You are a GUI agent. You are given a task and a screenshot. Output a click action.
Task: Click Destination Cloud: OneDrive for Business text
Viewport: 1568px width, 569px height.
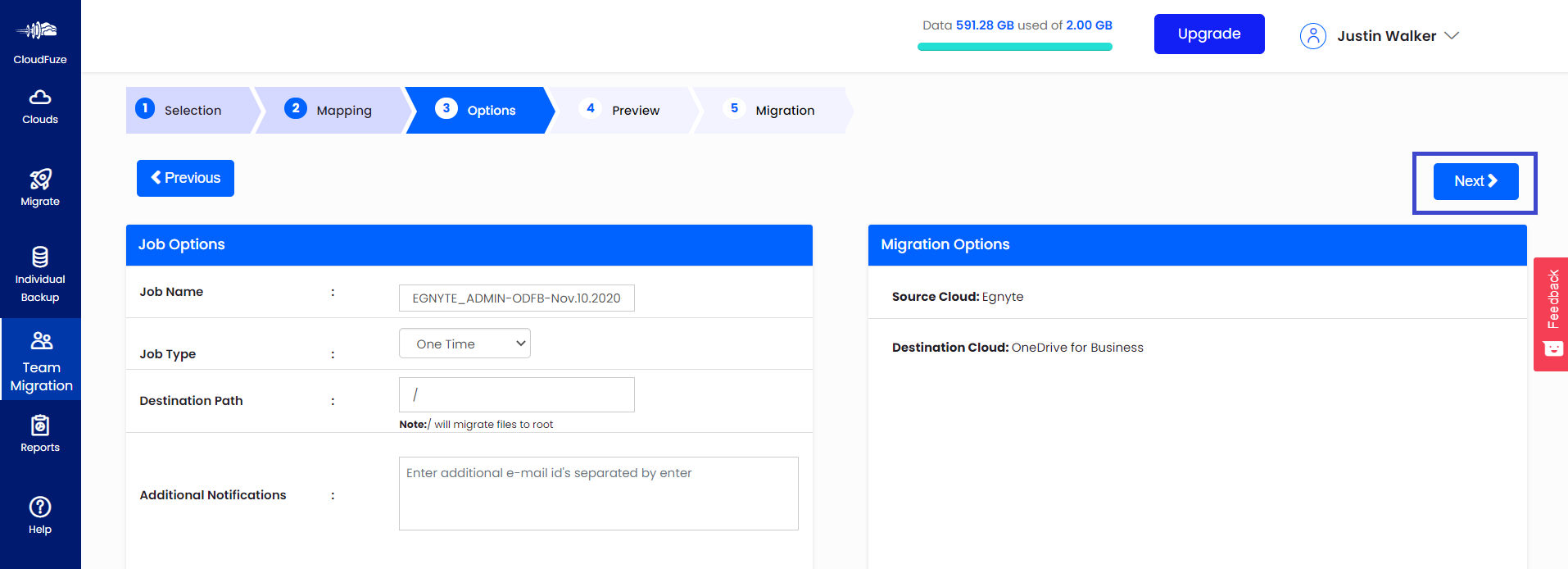tap(1017, 348)
